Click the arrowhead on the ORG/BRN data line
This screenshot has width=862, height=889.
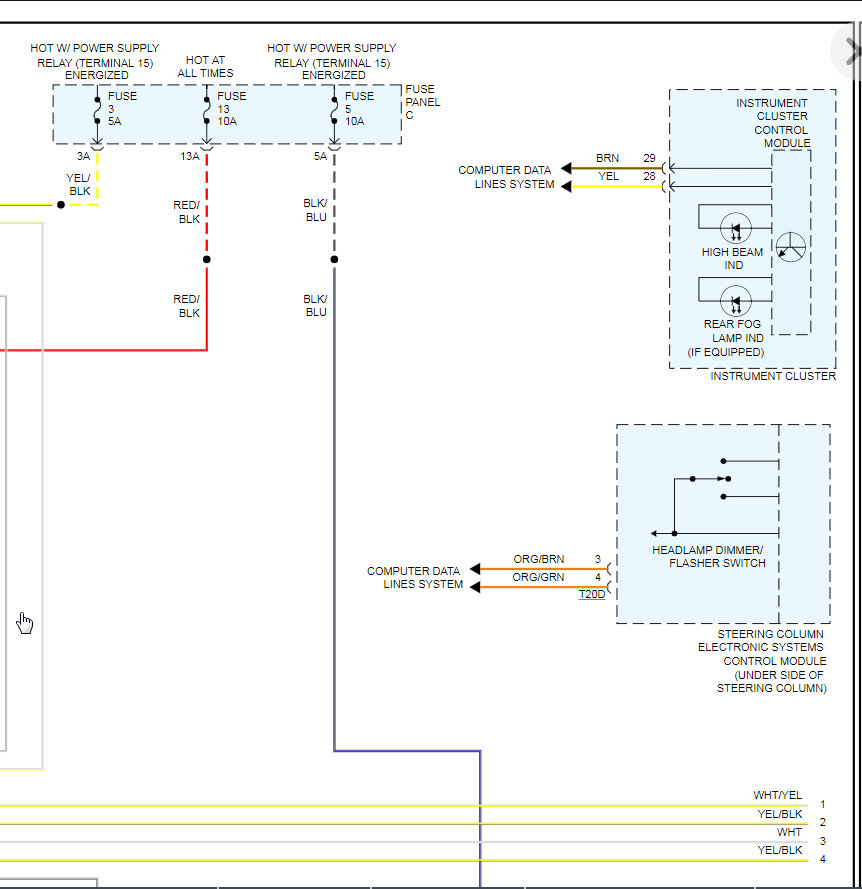pyautogui.click(x=475, y=569)
